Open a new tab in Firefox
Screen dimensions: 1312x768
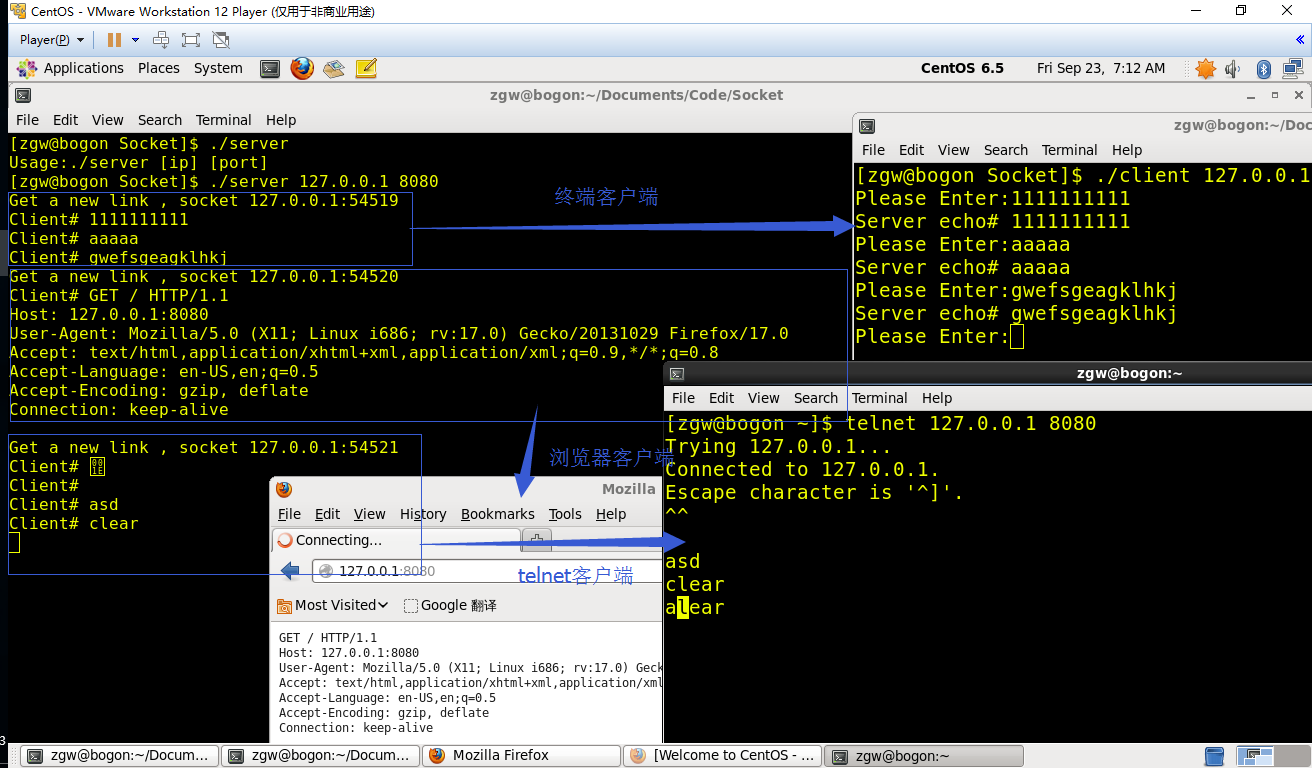click(x=537, y=540)
